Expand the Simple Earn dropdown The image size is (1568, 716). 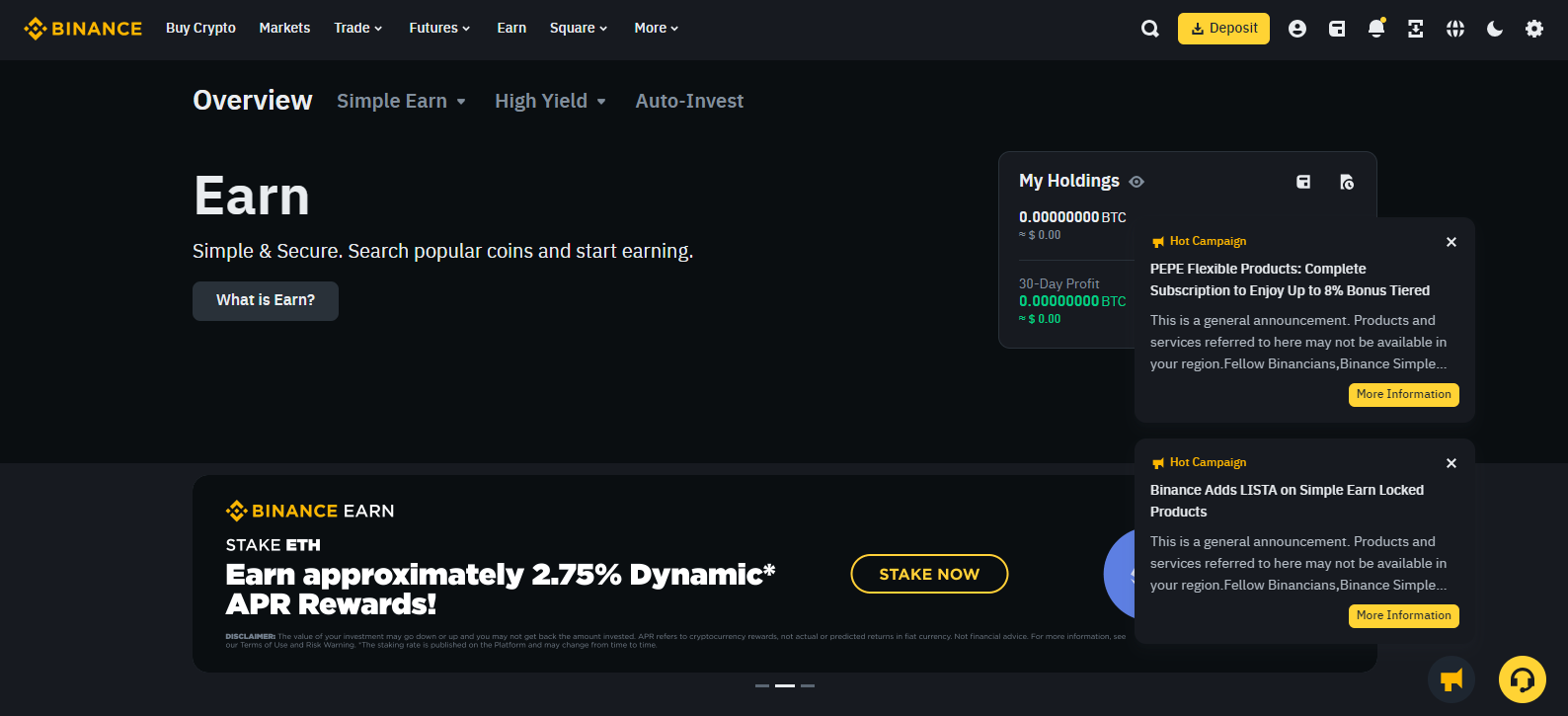401,101
